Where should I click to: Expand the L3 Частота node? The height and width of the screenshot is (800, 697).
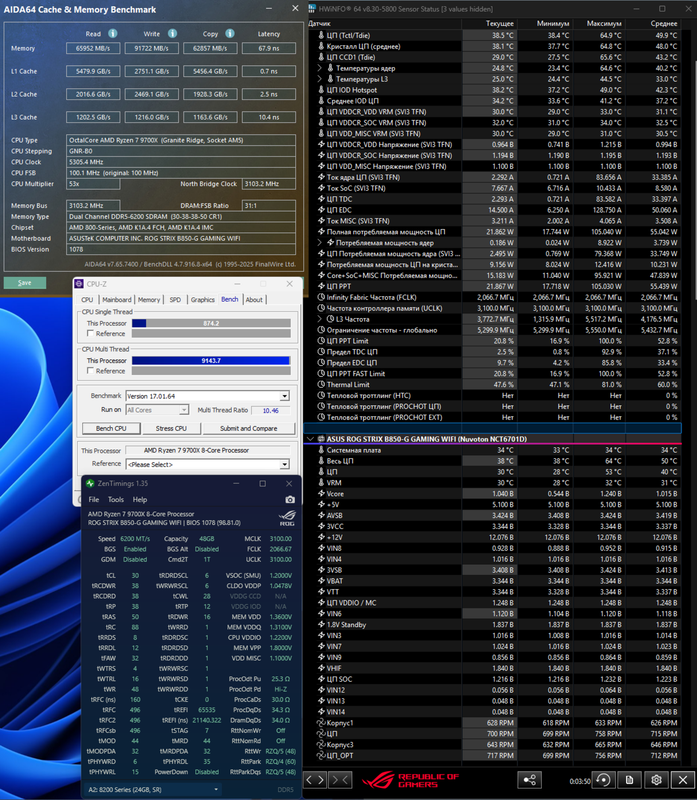point(320,319)
